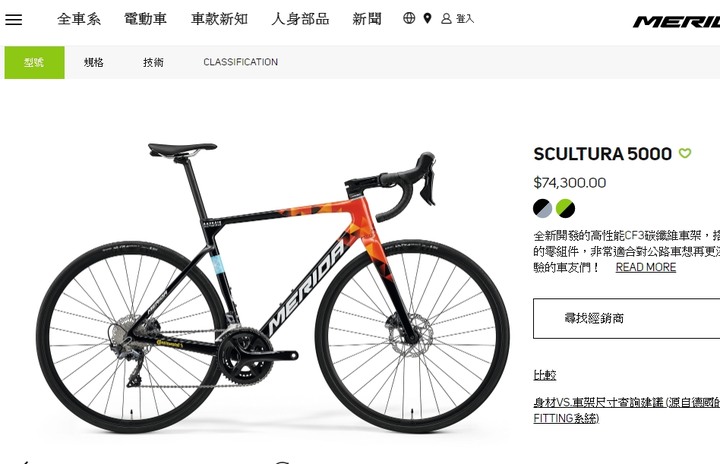Open the 電動車 menu

tap(145, 19)
